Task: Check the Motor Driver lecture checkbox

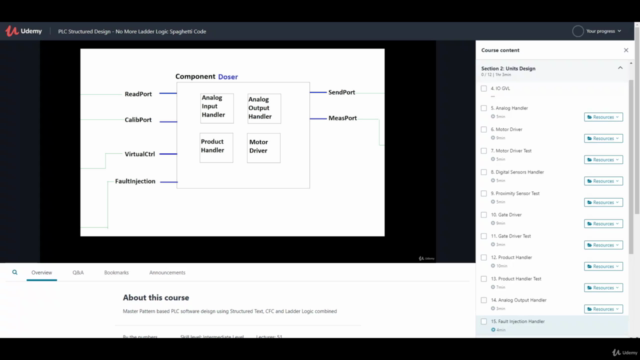Action: 484,129
